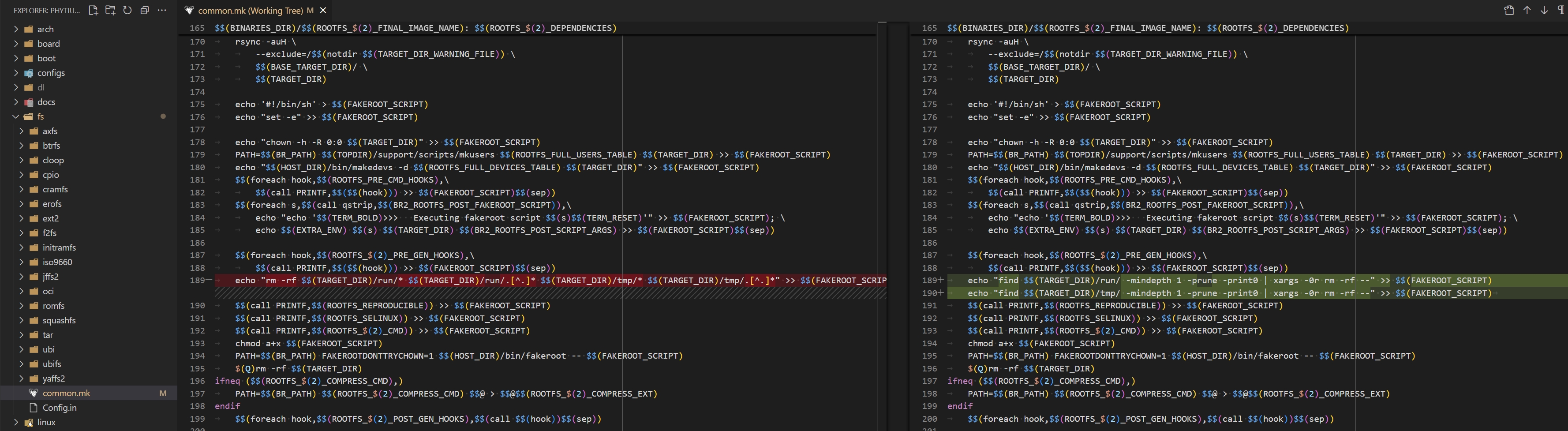Jump to the previous change in the diff
Screen dimensions: 1568x431
coord(1527,10)
